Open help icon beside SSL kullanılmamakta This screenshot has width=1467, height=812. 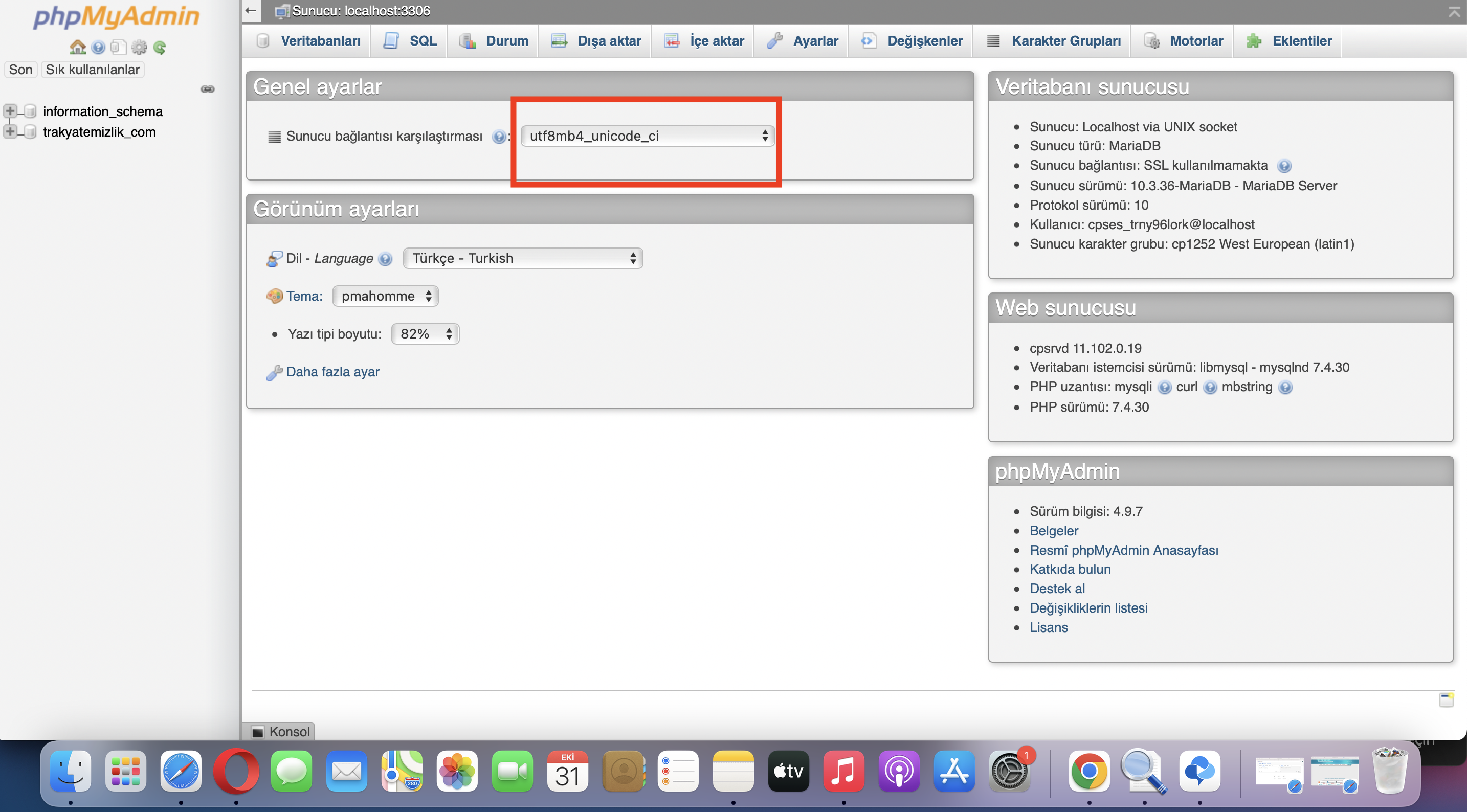[1284, 166]
